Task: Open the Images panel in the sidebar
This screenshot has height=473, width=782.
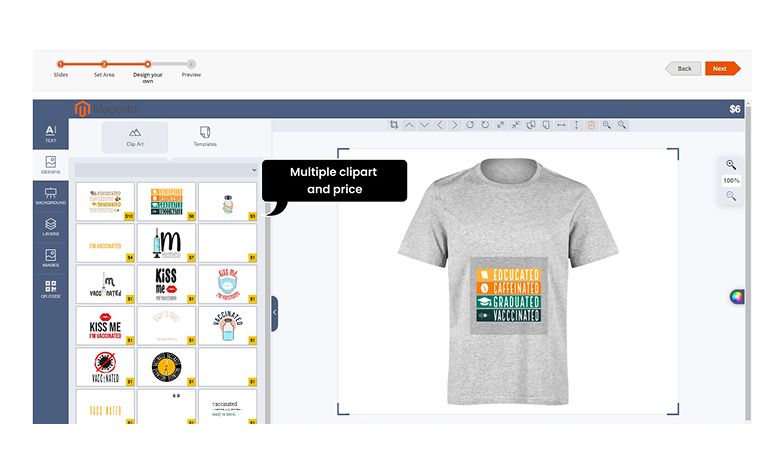Action: click(50, 259)
